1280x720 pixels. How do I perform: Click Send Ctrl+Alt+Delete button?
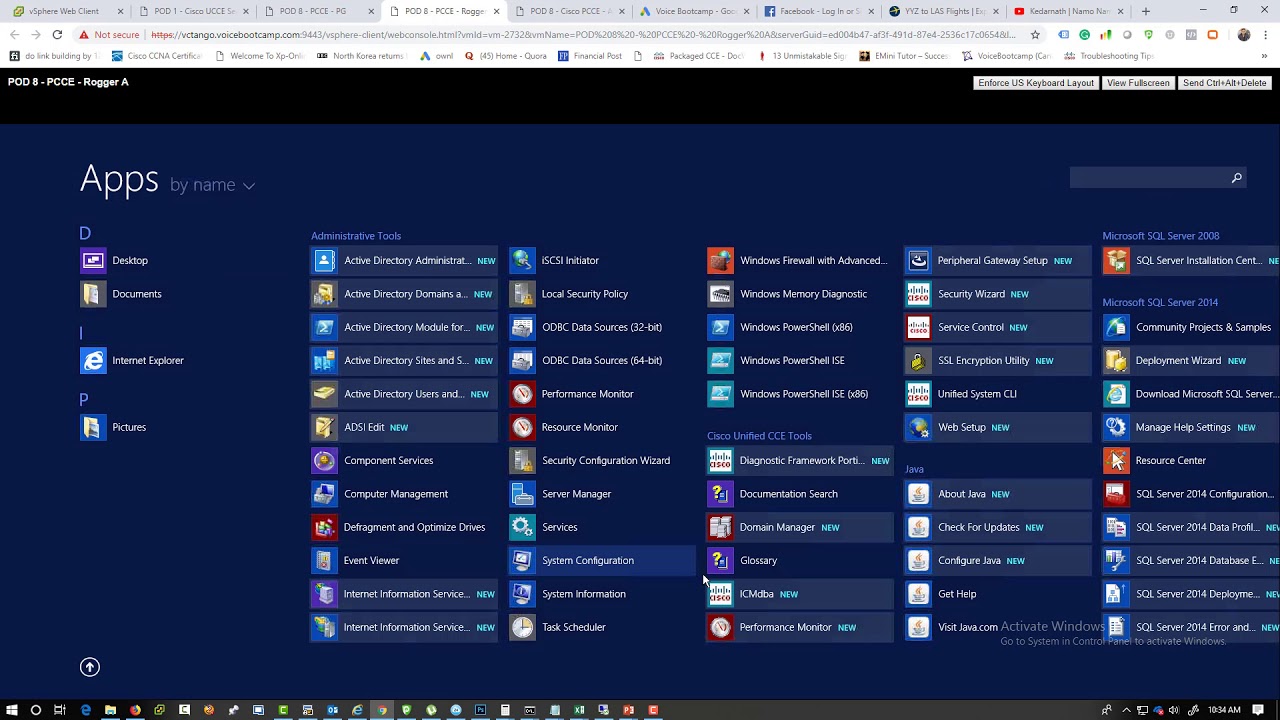[x=1224, y=83]
